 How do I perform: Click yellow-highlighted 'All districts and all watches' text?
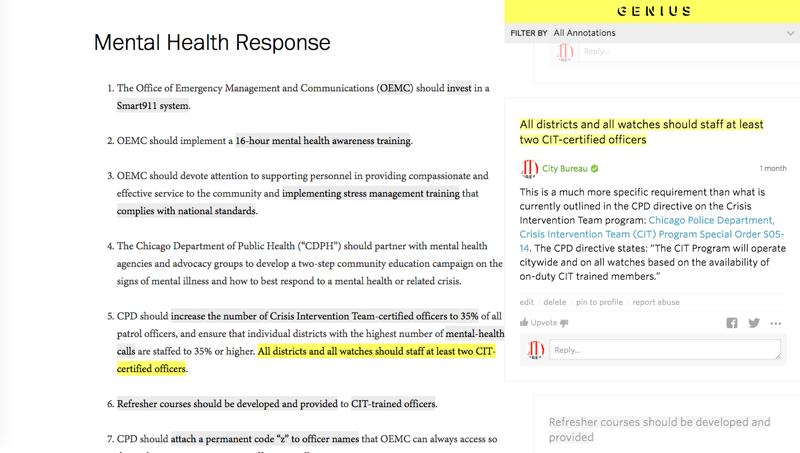click(377, 351)
